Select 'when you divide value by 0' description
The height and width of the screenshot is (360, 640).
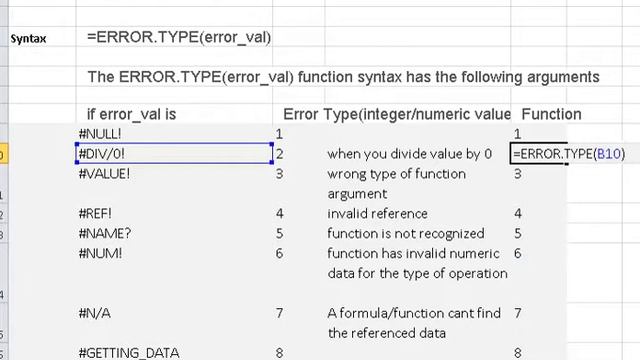(x=409, y=154)
